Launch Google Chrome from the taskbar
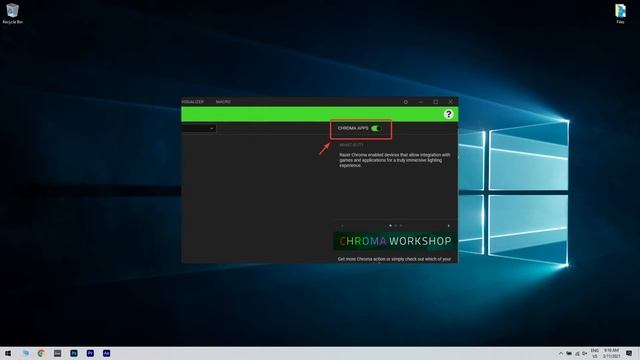 (41, 353)
